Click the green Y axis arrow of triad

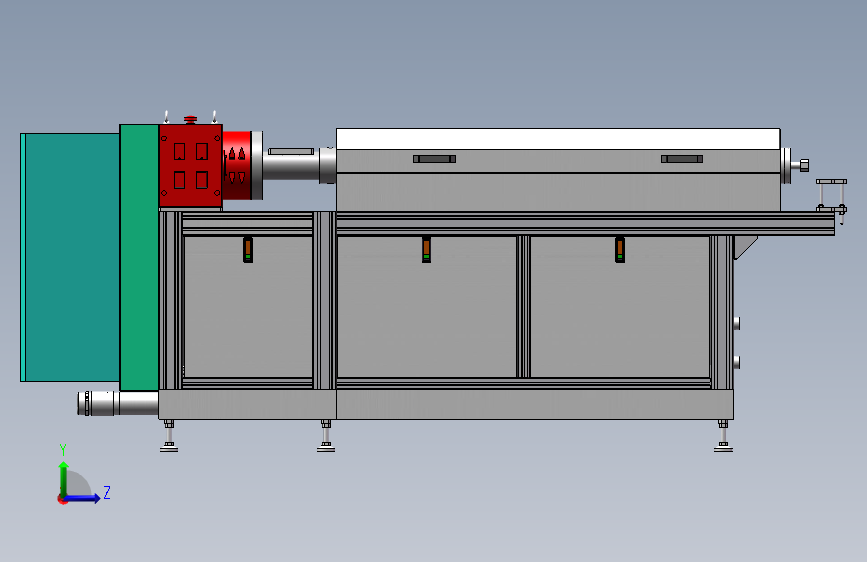click(64, 478)
